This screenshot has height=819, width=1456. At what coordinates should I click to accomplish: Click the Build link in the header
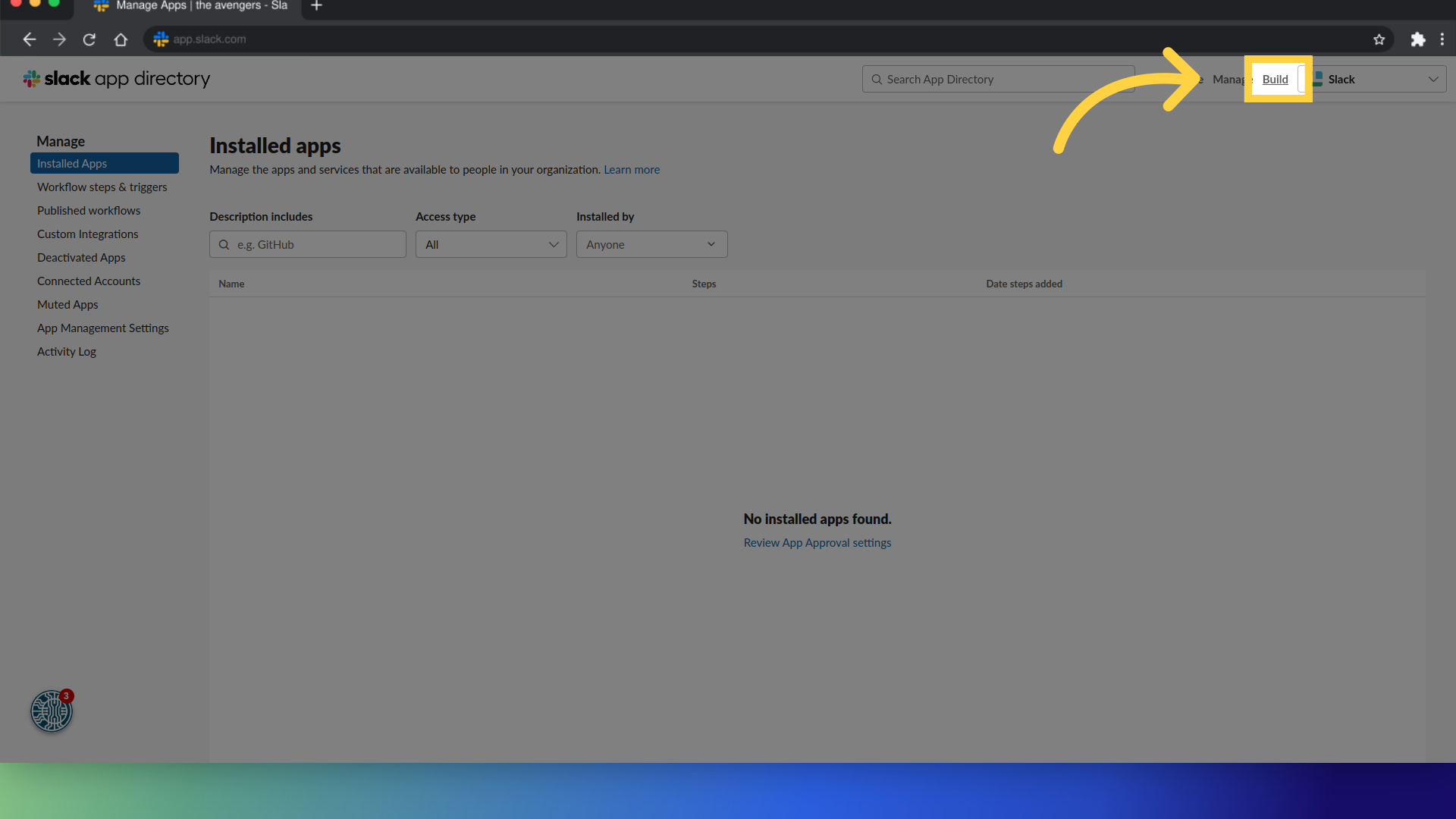pyautogui.click(x=1275, y=79)
